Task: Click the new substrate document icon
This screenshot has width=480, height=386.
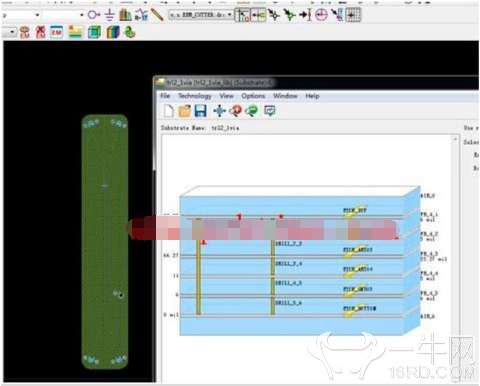Action: pyautogui.click(x=169, y=111)
